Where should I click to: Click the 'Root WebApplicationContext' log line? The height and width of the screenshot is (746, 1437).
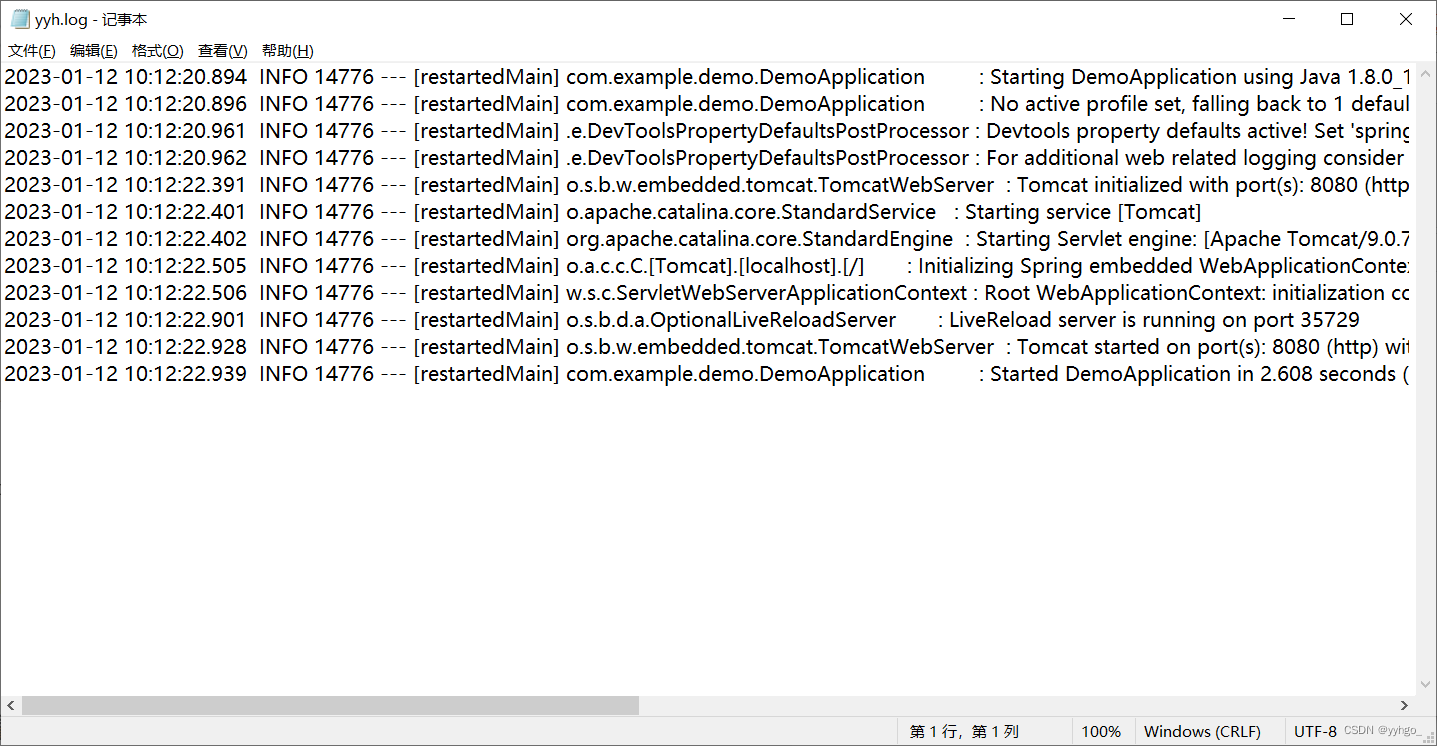pyautogui.click(x=707, y=293)
